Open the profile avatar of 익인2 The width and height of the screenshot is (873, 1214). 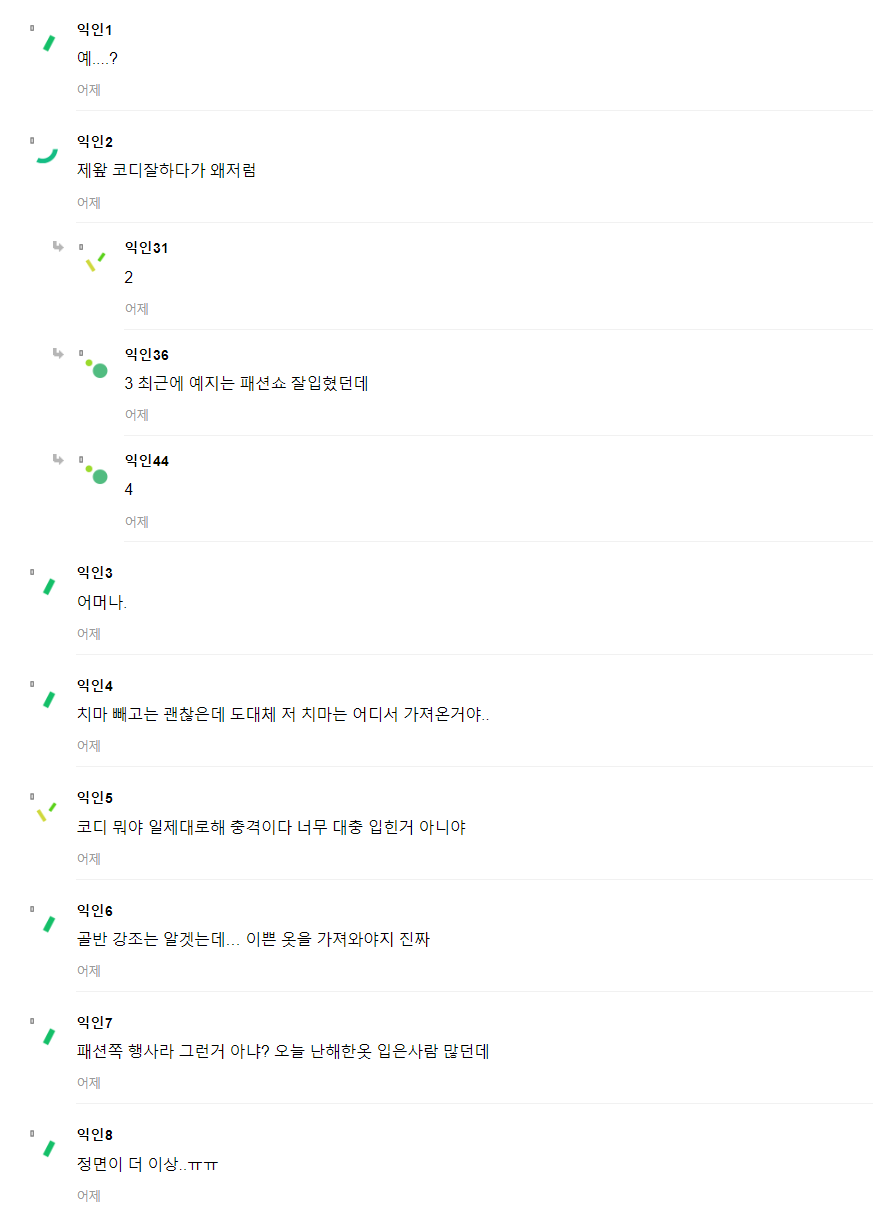pos(46,155)
